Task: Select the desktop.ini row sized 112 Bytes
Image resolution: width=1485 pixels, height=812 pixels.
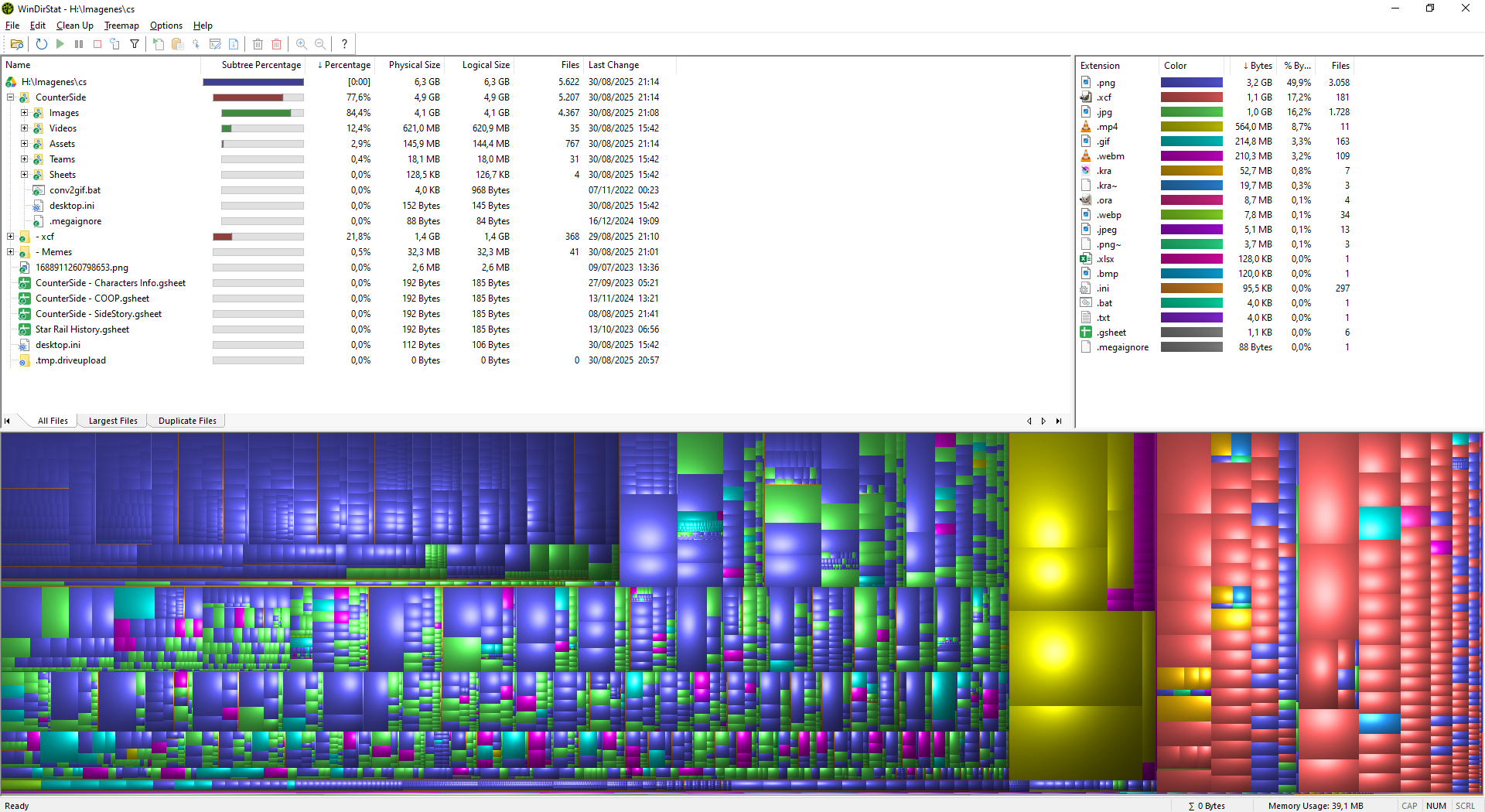Action: (x=338, y=345)
